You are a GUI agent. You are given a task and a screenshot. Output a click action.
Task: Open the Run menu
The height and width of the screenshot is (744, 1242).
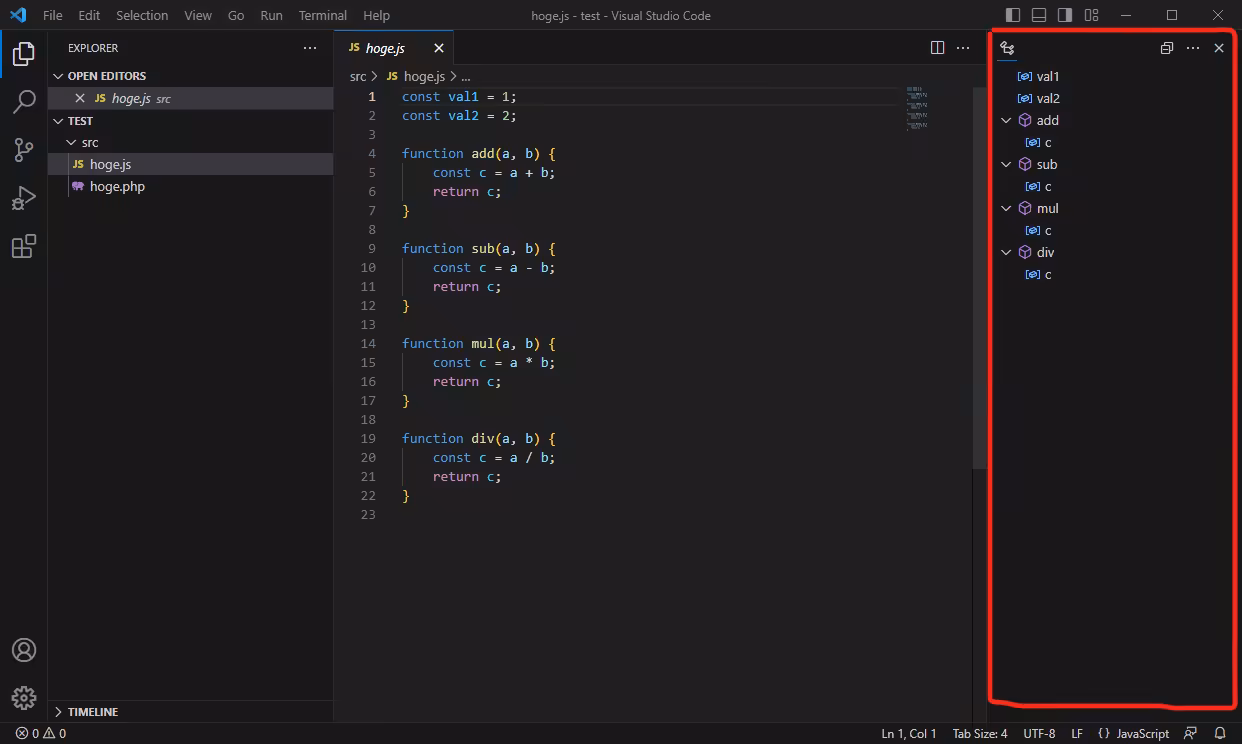[271, 15]
